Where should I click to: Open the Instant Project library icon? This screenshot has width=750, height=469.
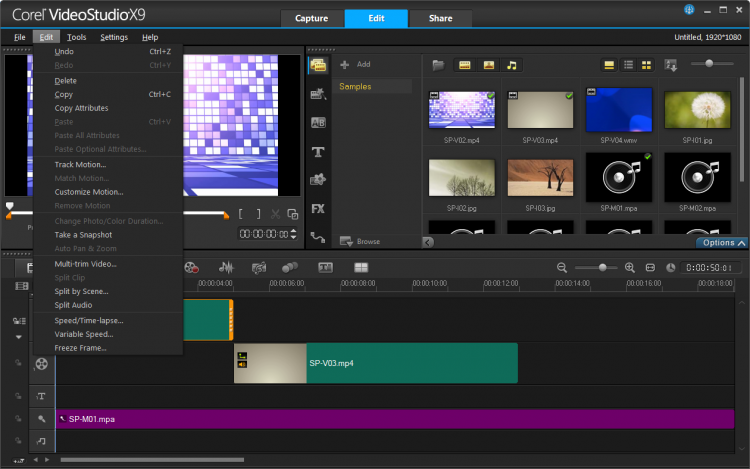319,94
